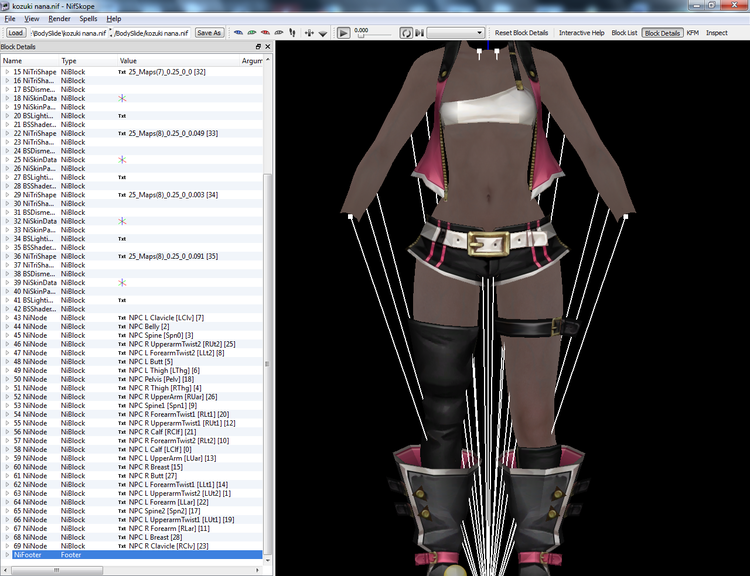Screen dimensions: 750x576
Task: Open the animation sequence dropdown
Action: [455, 33]
